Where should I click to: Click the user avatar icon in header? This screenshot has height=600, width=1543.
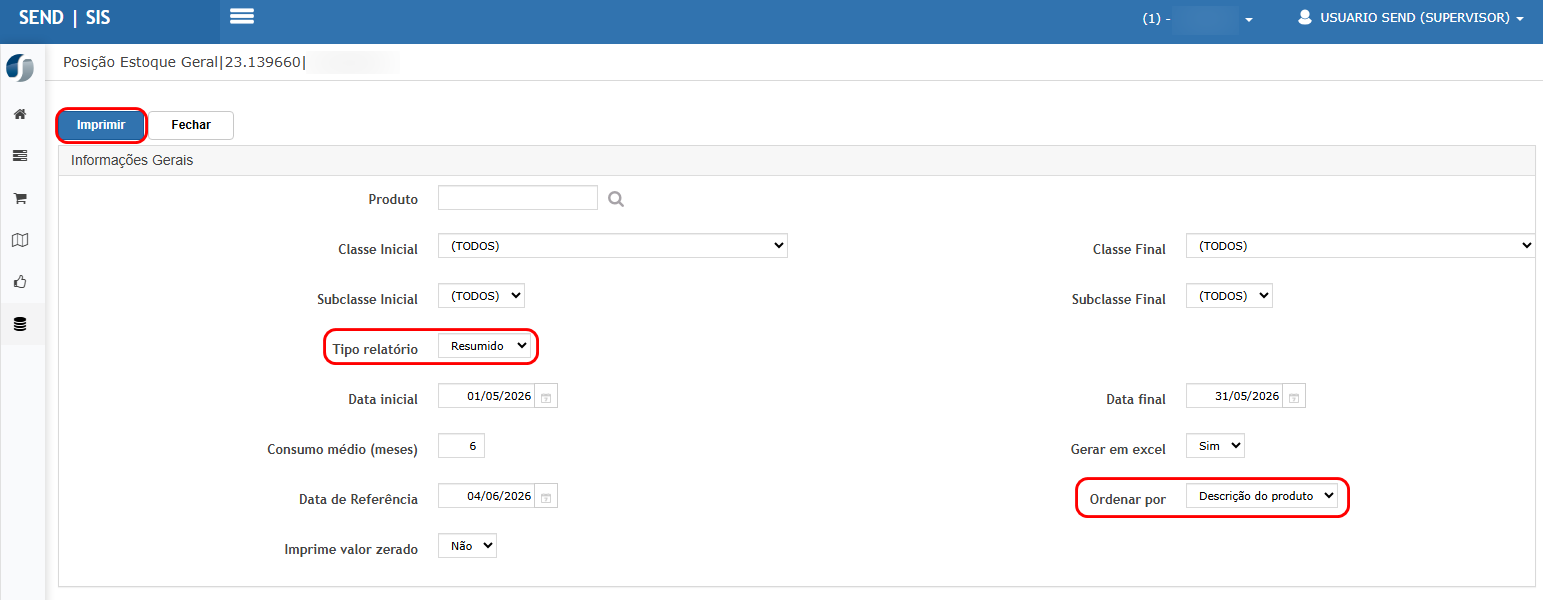[1304, 18]
